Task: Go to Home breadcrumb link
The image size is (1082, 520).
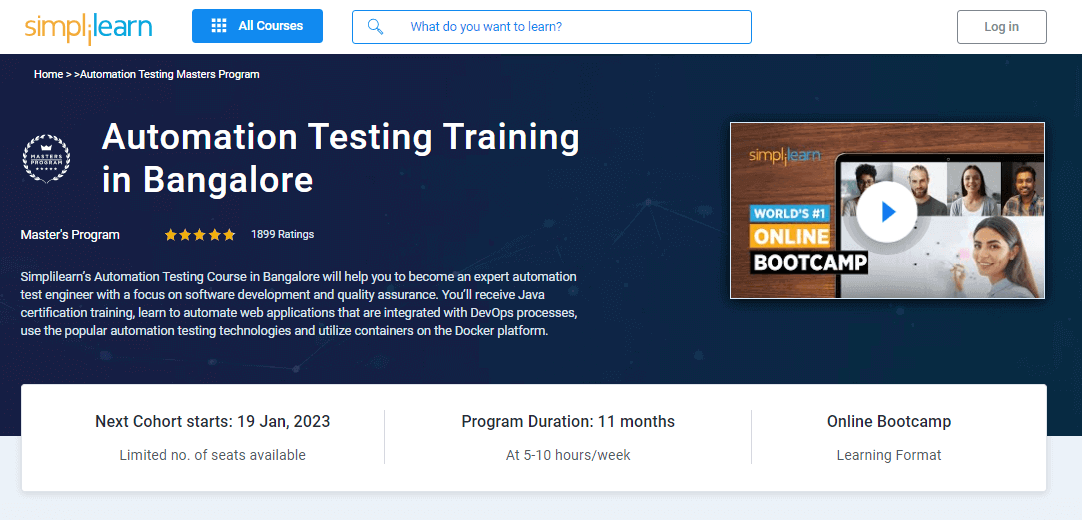Action: 48,74
